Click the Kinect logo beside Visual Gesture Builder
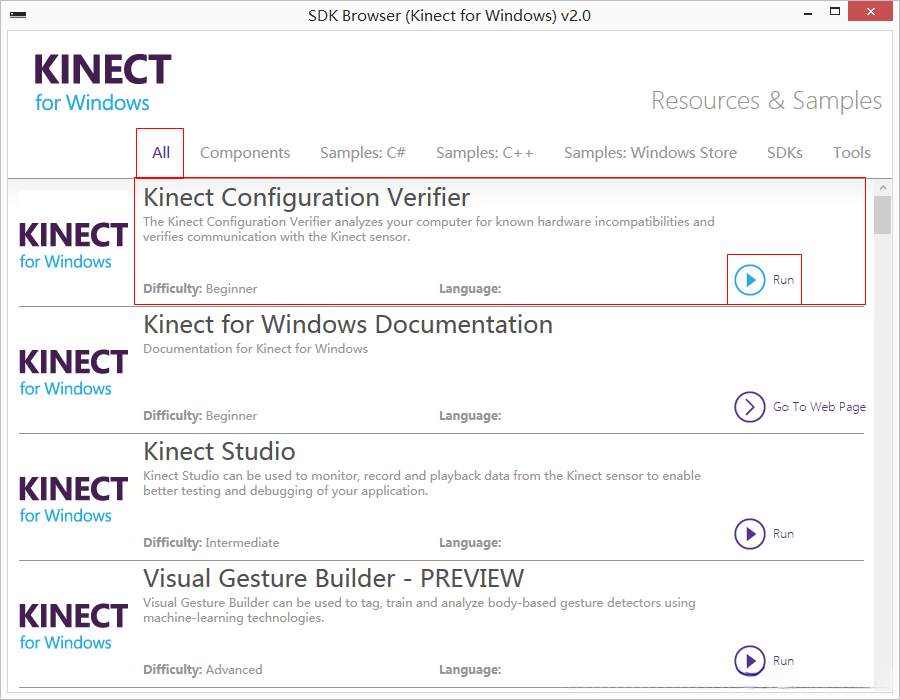The width and height of the screenshot is (900, 700). click(73, 626)
